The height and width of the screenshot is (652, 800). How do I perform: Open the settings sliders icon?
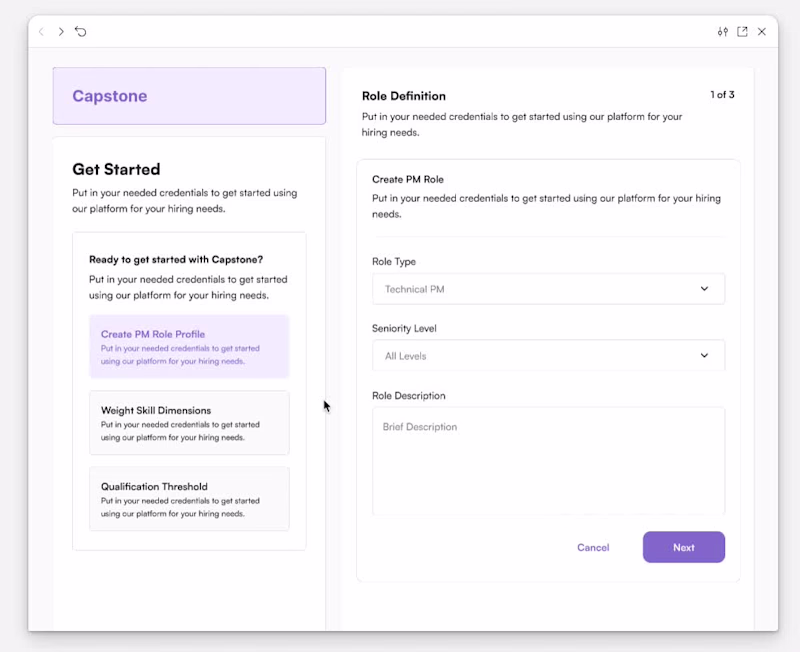722,32
